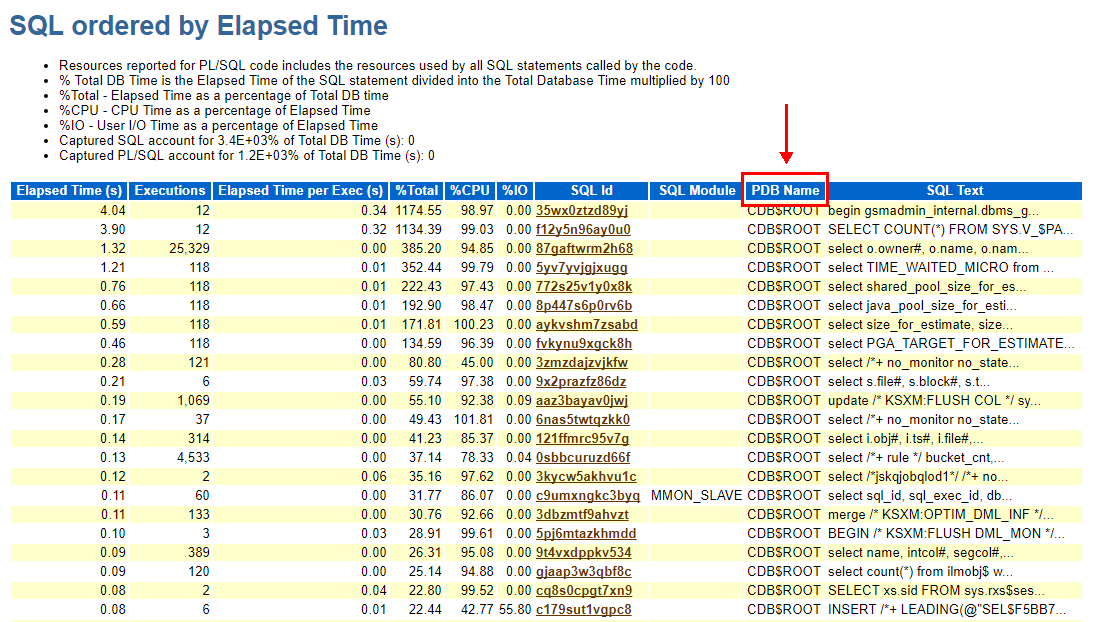This screenshot has height=622, width=1119.
Task: Select the 100.23 %CPU value
Action: click(x=474, y=325)
